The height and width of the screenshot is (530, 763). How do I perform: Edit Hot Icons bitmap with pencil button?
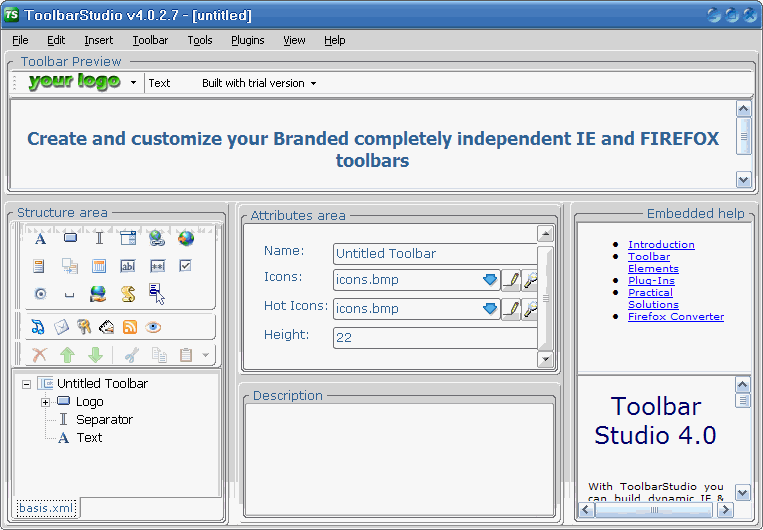coord(511,309)
